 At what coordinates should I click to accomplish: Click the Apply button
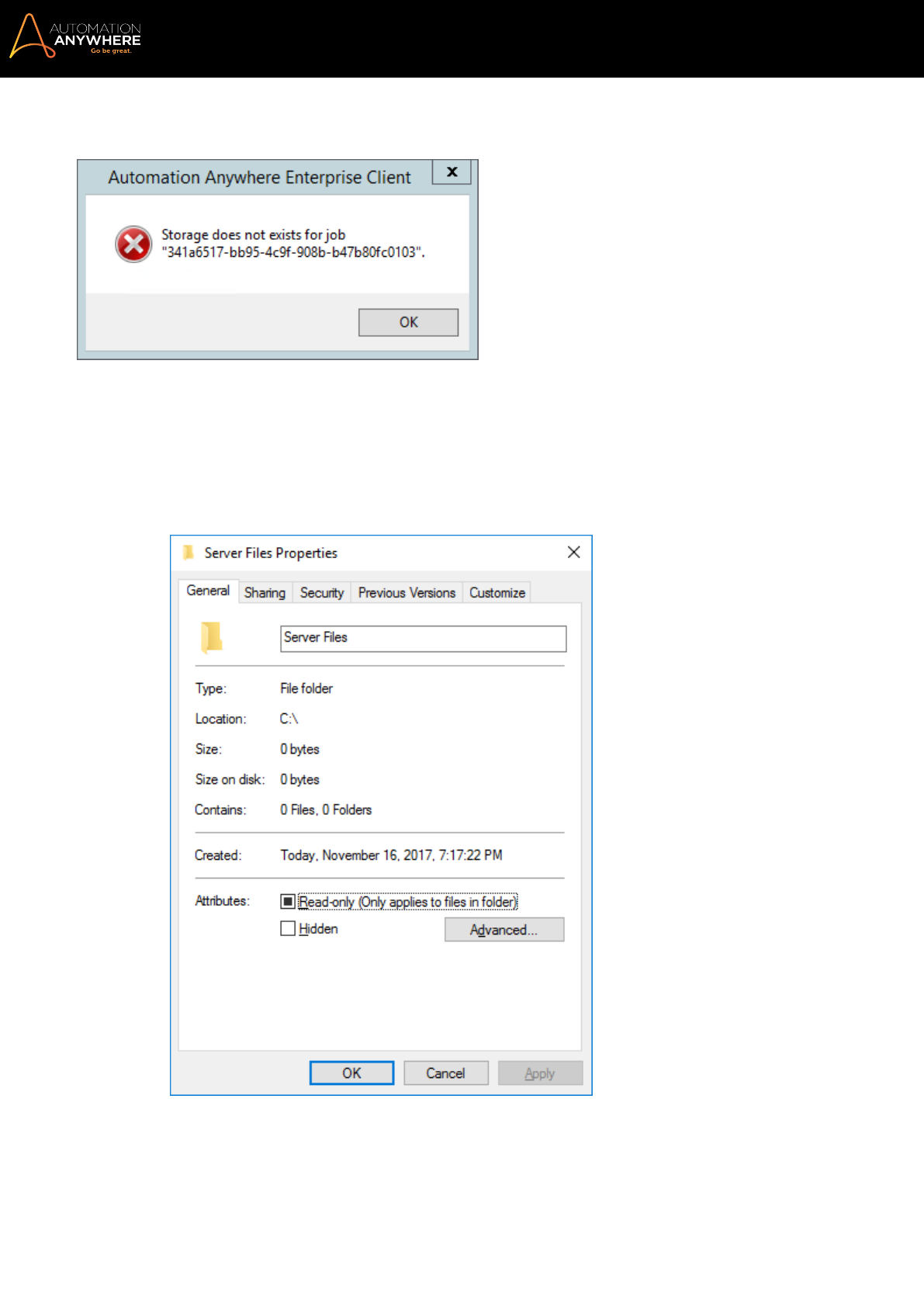coord(540,1073)
